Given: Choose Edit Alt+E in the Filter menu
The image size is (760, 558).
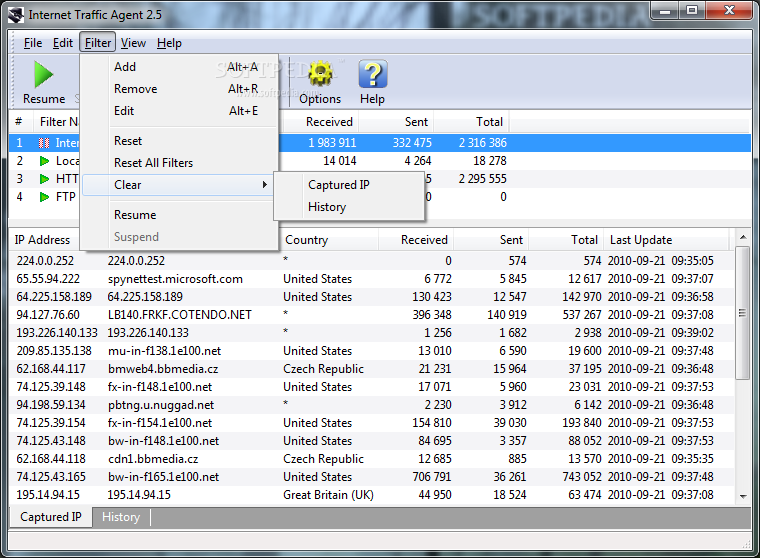Looking at the screenshot, I should (180, 111).
